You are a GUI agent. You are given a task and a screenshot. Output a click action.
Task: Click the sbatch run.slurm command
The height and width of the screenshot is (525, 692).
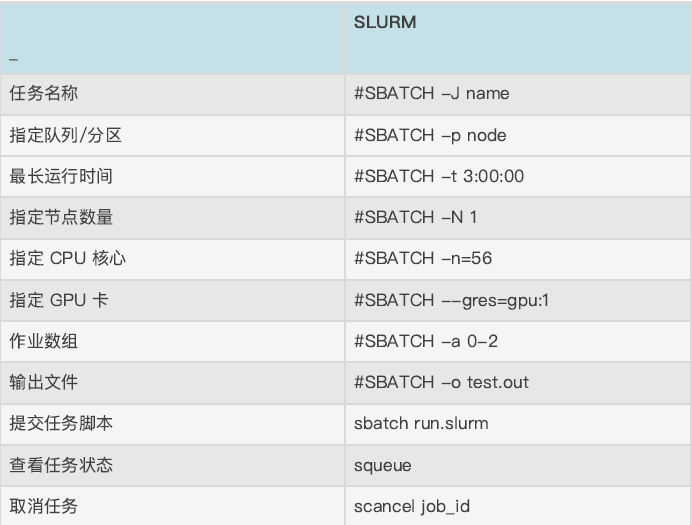[x=421, y=424]
